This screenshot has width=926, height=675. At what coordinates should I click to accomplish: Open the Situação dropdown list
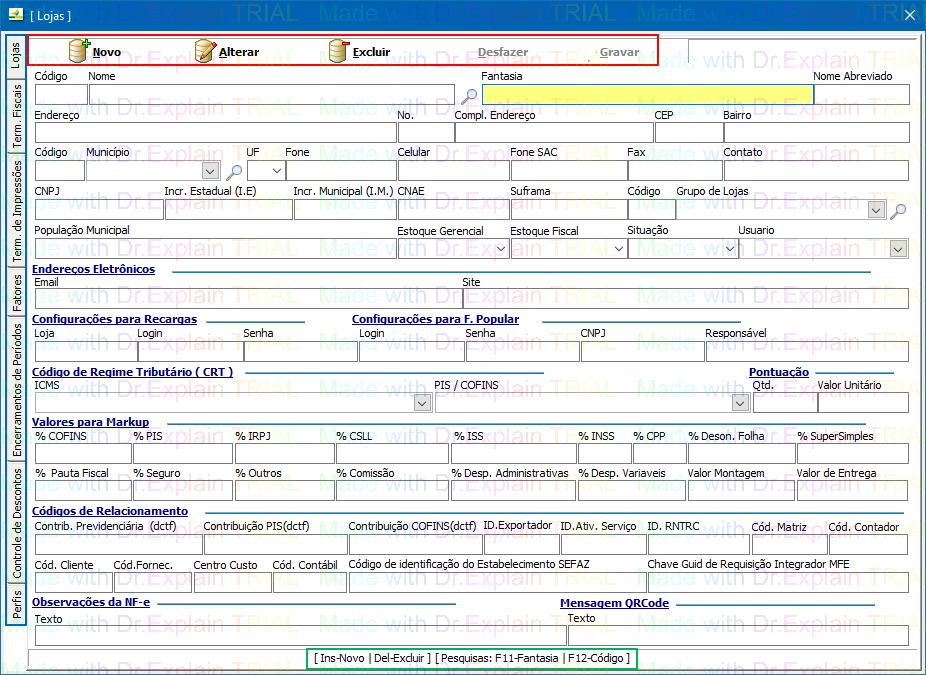(731, 249)
